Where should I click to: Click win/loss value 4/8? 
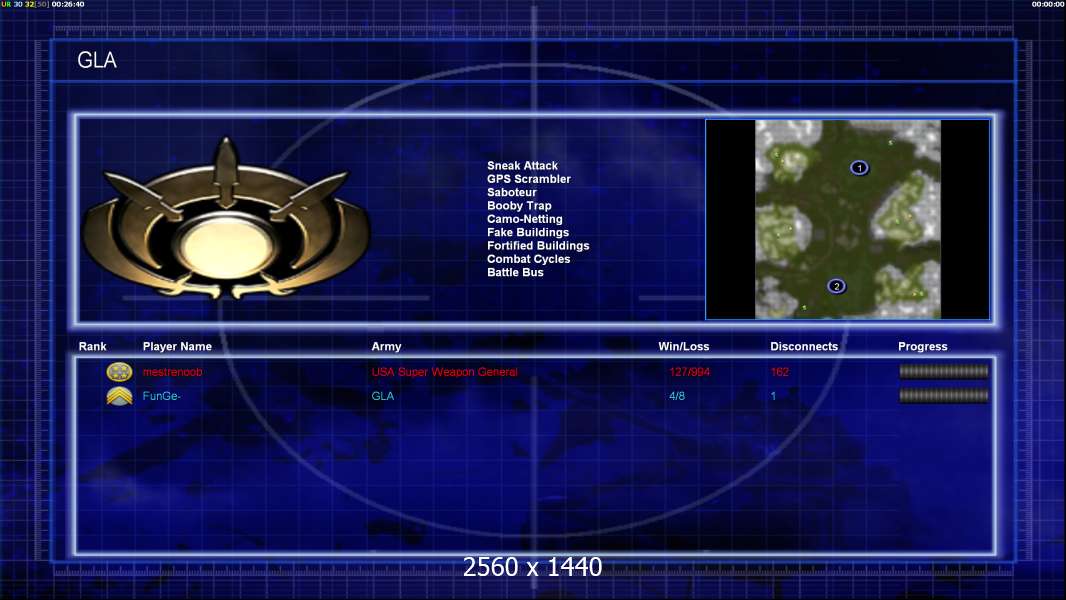[676, 396]
